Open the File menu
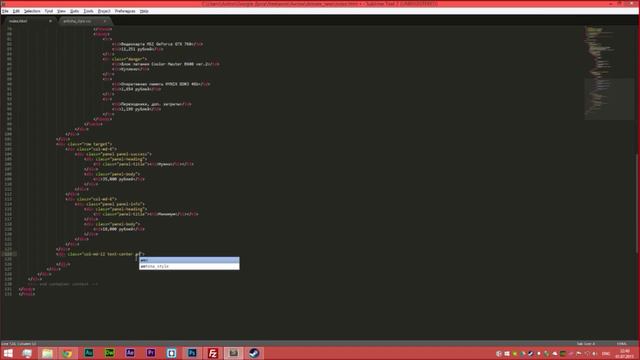Viewport: 640px width, 360px height. click(5, 11)
